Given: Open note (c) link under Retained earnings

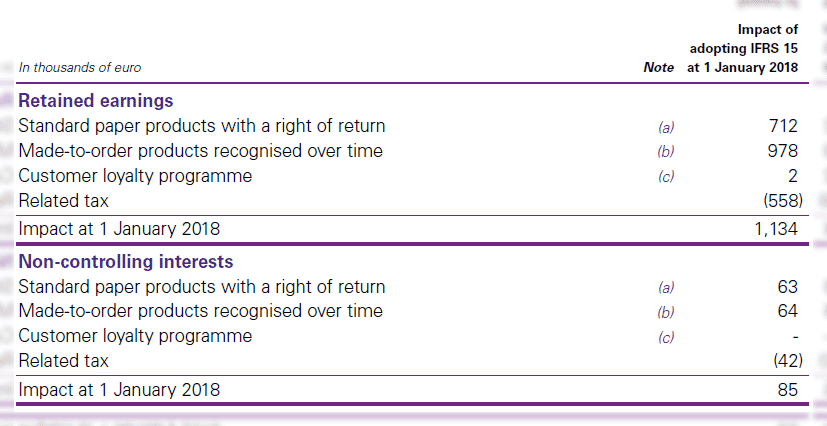Looking at the screenshot, I should click(666, 177).
